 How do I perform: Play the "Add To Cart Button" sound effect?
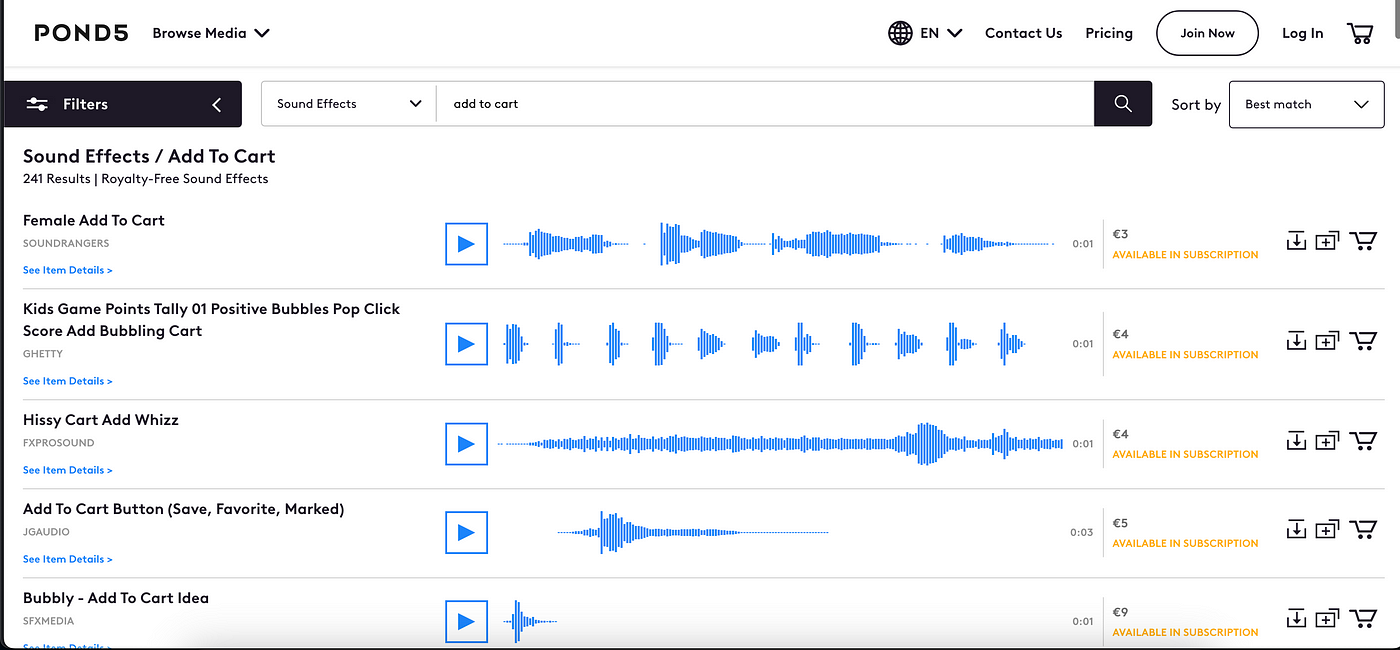[x=466, y=532]
